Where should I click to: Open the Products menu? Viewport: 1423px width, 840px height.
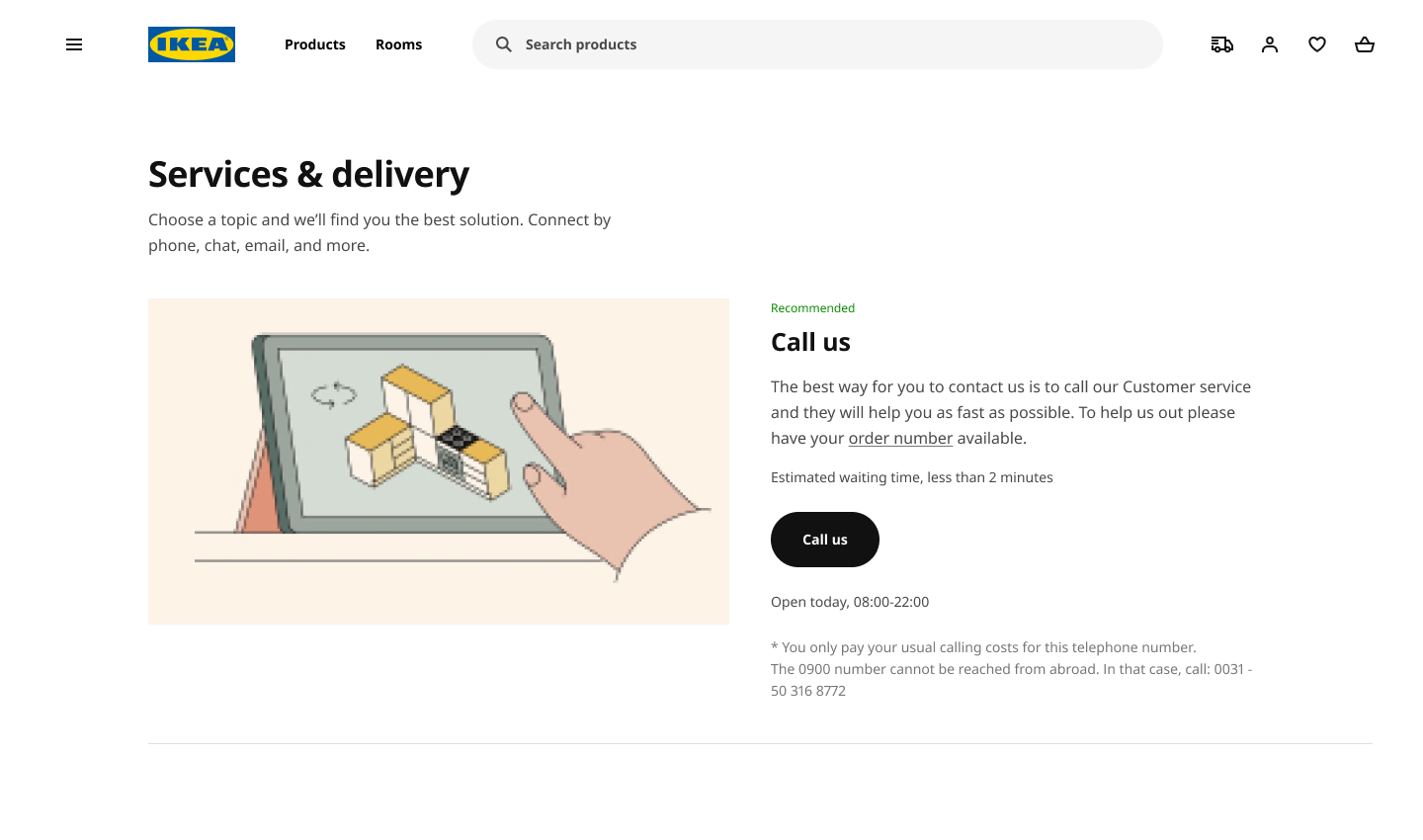[x=315, y=44]
